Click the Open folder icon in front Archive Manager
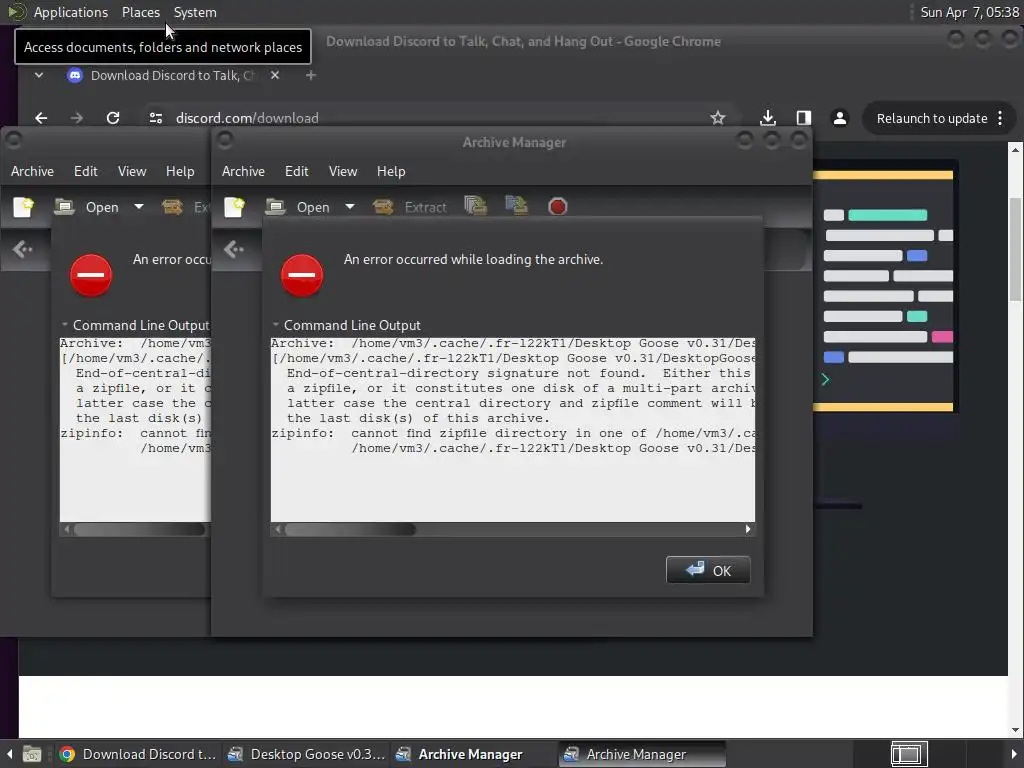Viewport: 1024px width, 768px height. (276, 207)
